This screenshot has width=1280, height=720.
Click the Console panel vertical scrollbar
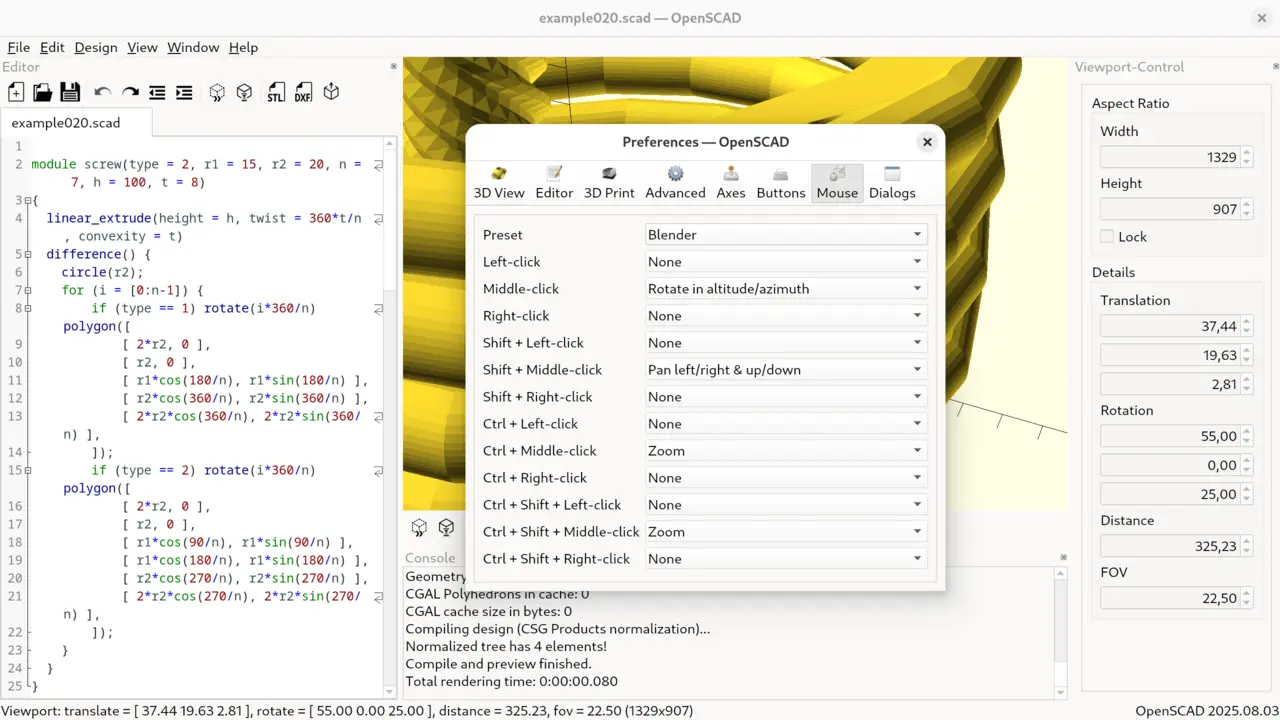(x=1061, y=632)
